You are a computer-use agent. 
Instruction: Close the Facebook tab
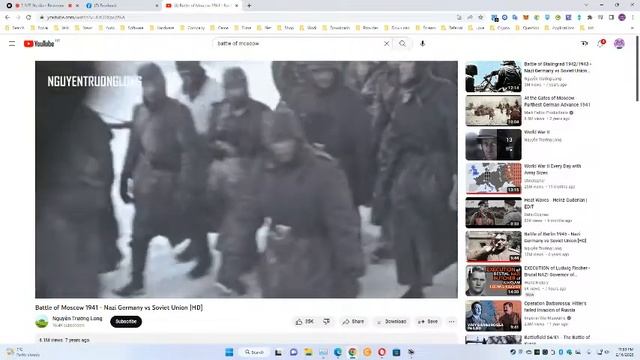[x=157, y=5]
